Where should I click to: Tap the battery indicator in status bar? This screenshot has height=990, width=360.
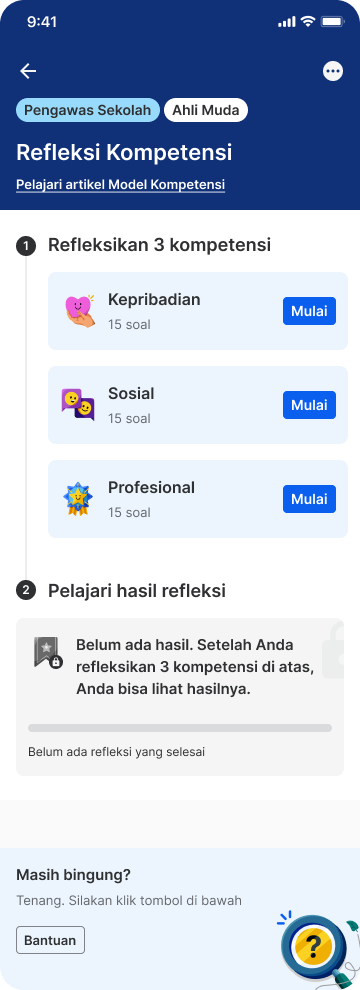click(333, 21)
